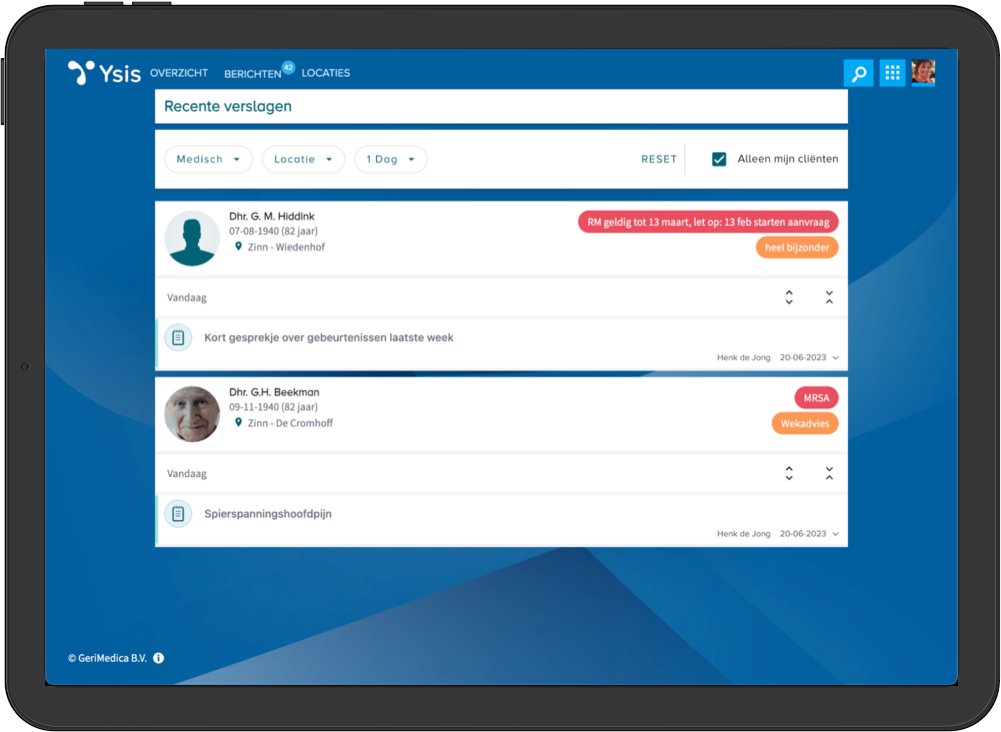Open the search with the magnifier icon
The height and width of the screenshot is (732, 1001).
coord(859,72)
